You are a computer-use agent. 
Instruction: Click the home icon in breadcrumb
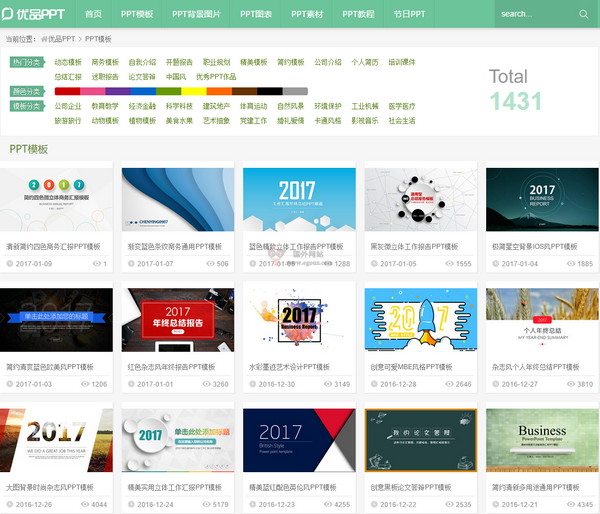(x=44, y=39)
